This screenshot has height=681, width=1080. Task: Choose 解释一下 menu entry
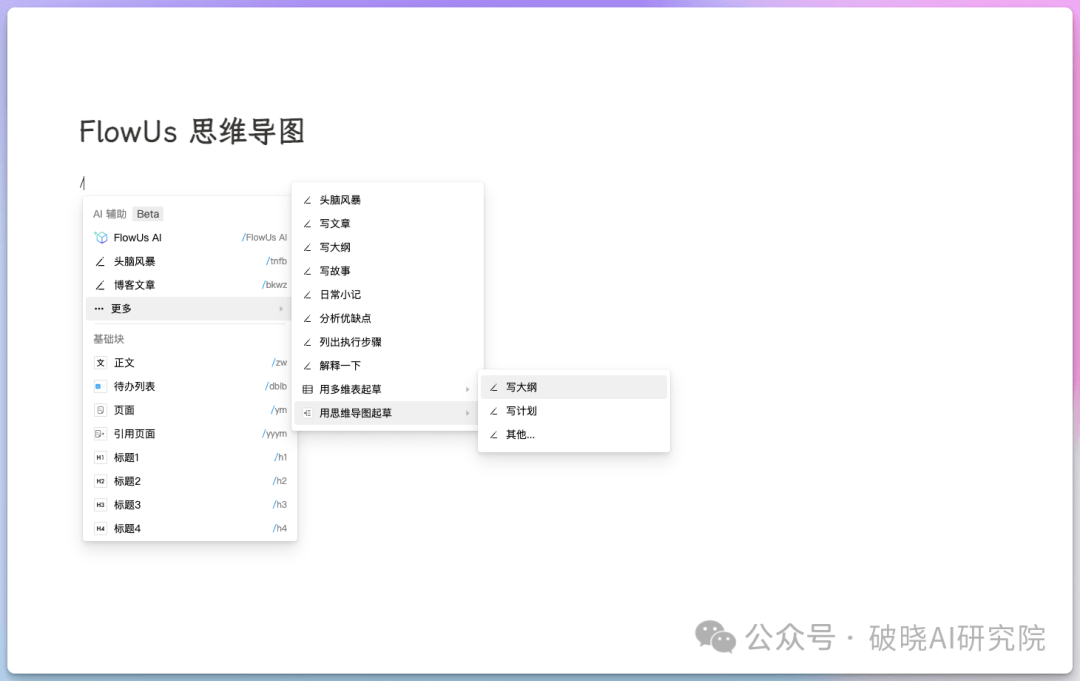click(x=387, y=366)
